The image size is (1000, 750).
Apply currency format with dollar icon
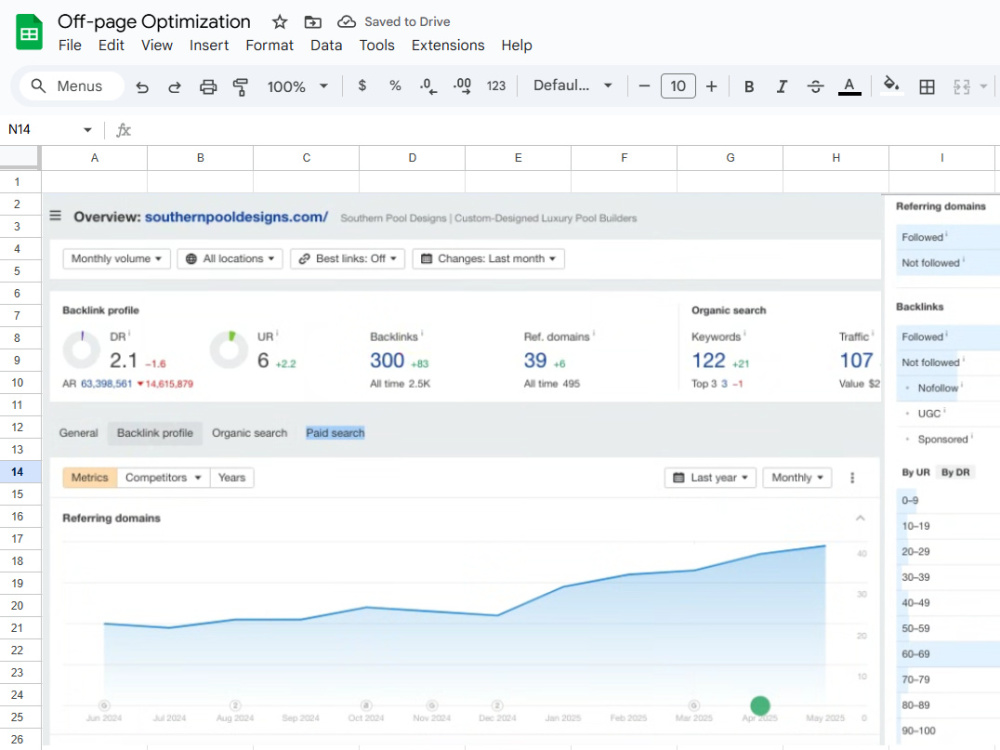[x=362, y=85]
